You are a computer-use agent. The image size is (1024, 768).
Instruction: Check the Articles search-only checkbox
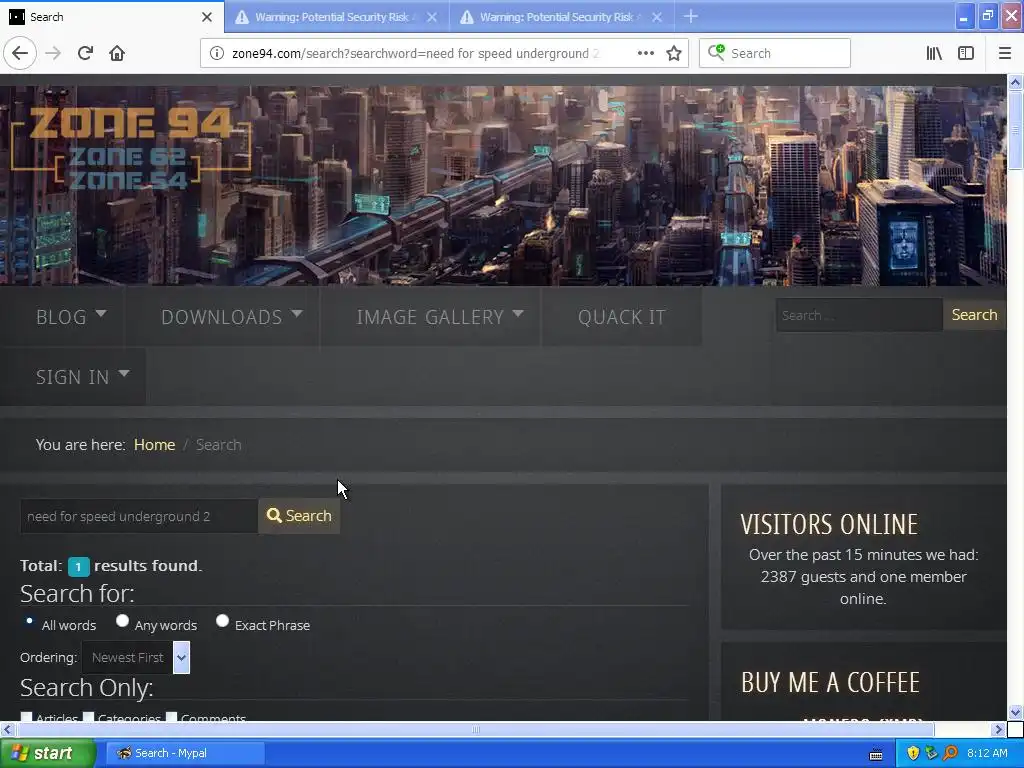click(26, 717)
